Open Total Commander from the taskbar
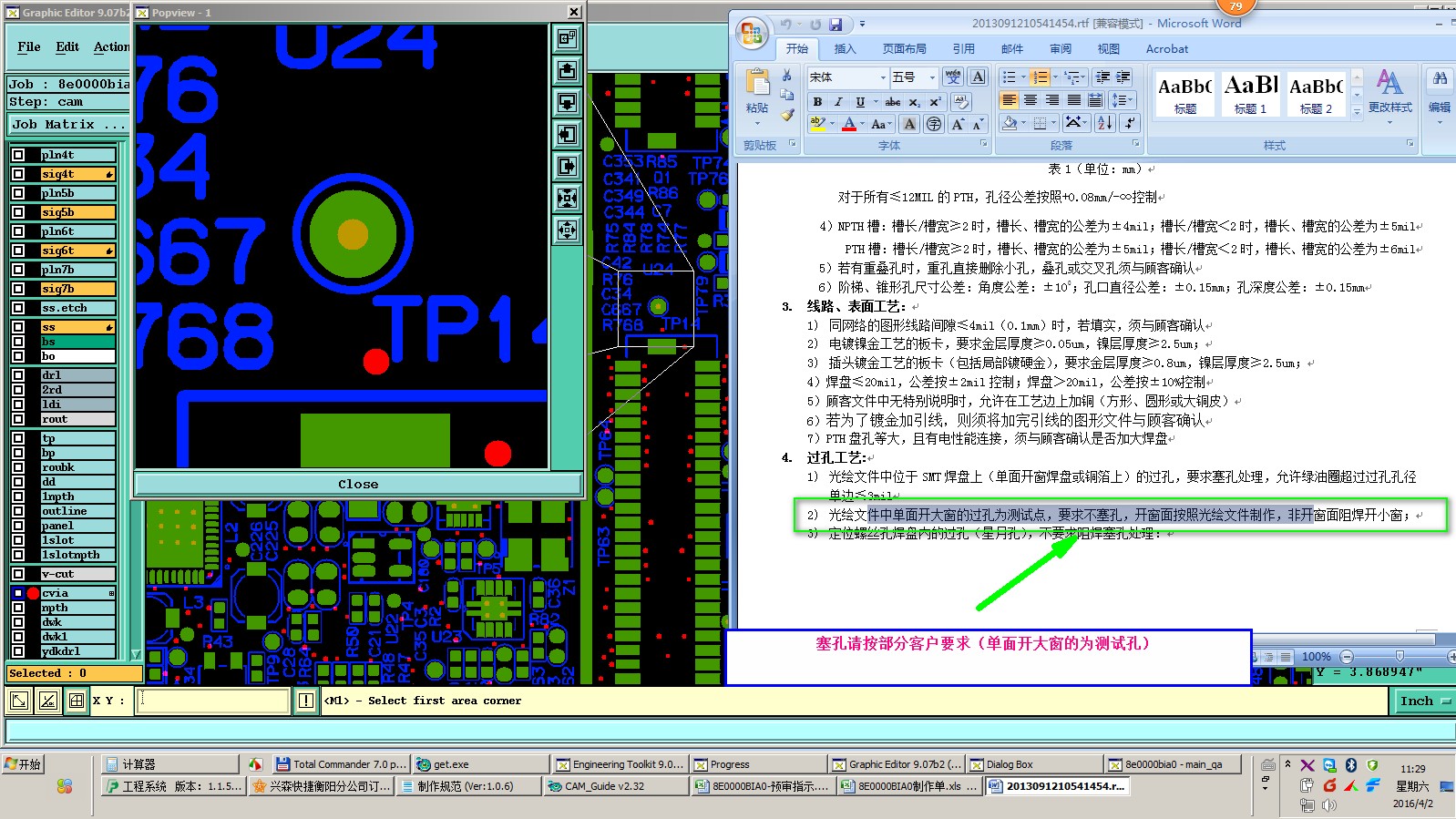1456x819 pixels. coord(341,764)
